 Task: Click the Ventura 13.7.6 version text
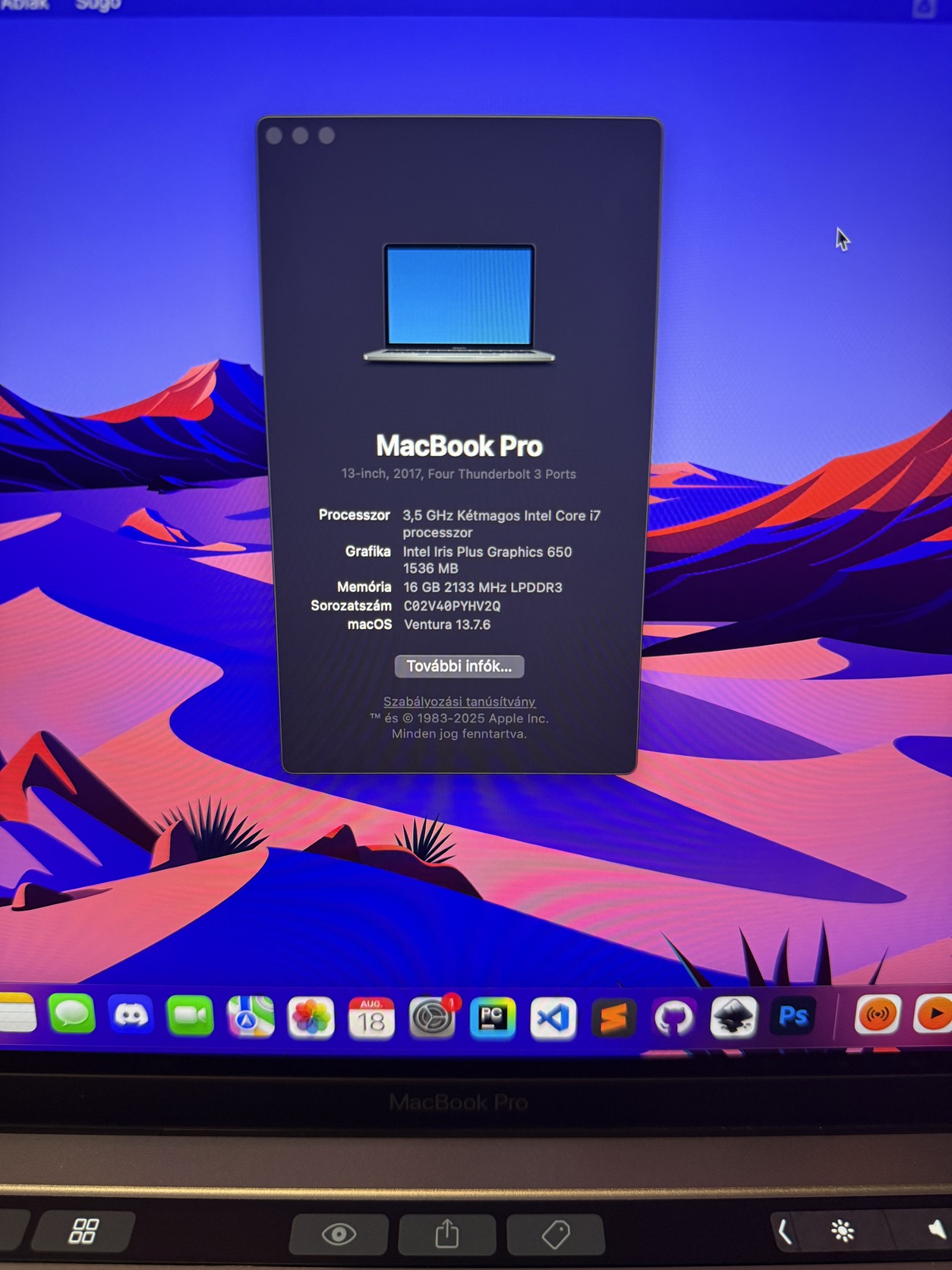point(447,624)
